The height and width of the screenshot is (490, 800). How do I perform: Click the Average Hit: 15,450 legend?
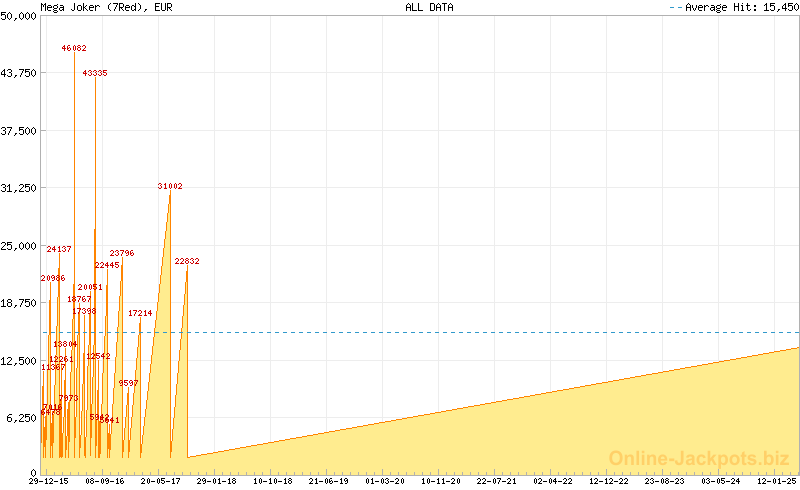click(740, 7)
